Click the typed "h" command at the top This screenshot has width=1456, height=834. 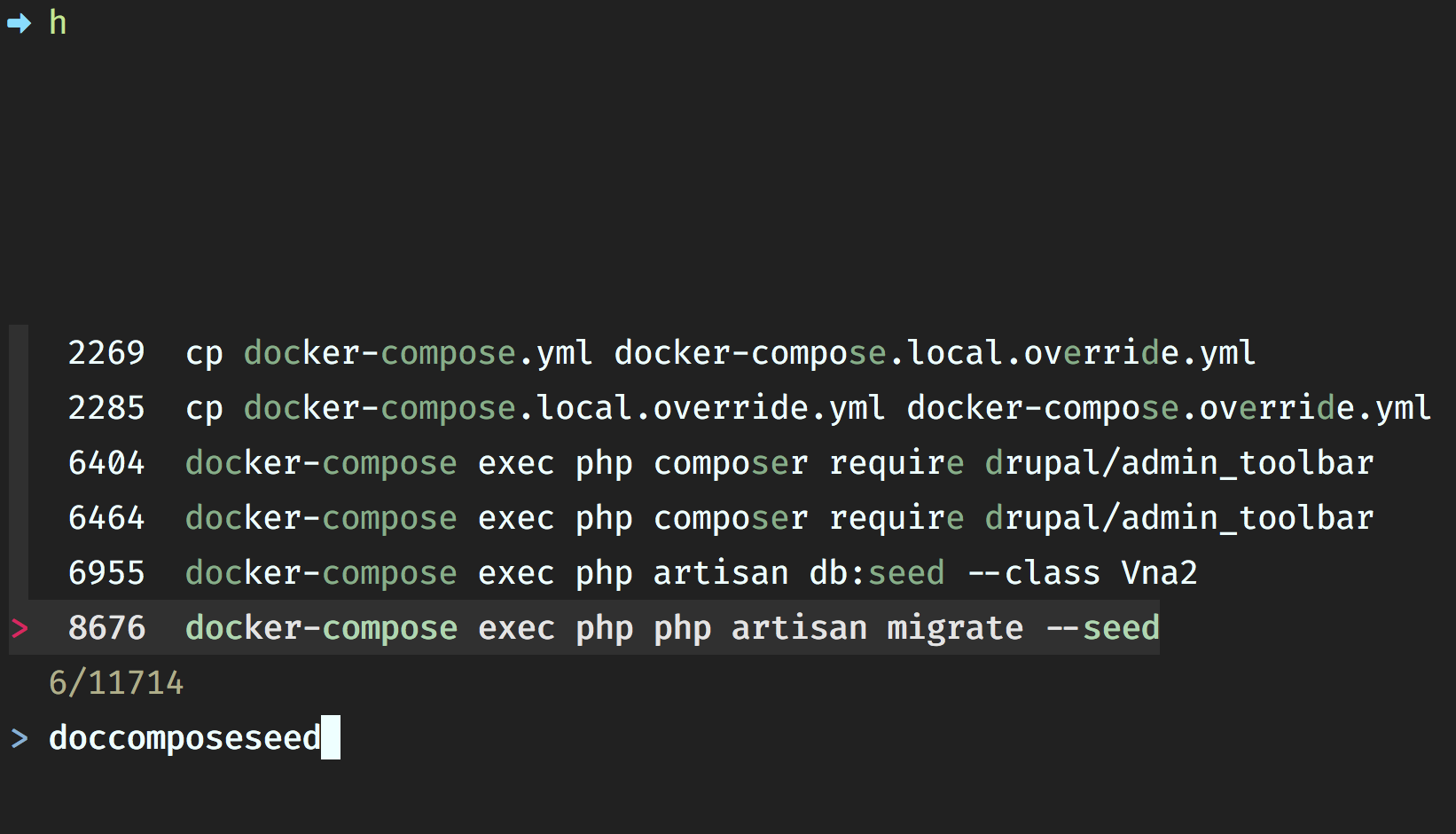(x=58, y=23)
